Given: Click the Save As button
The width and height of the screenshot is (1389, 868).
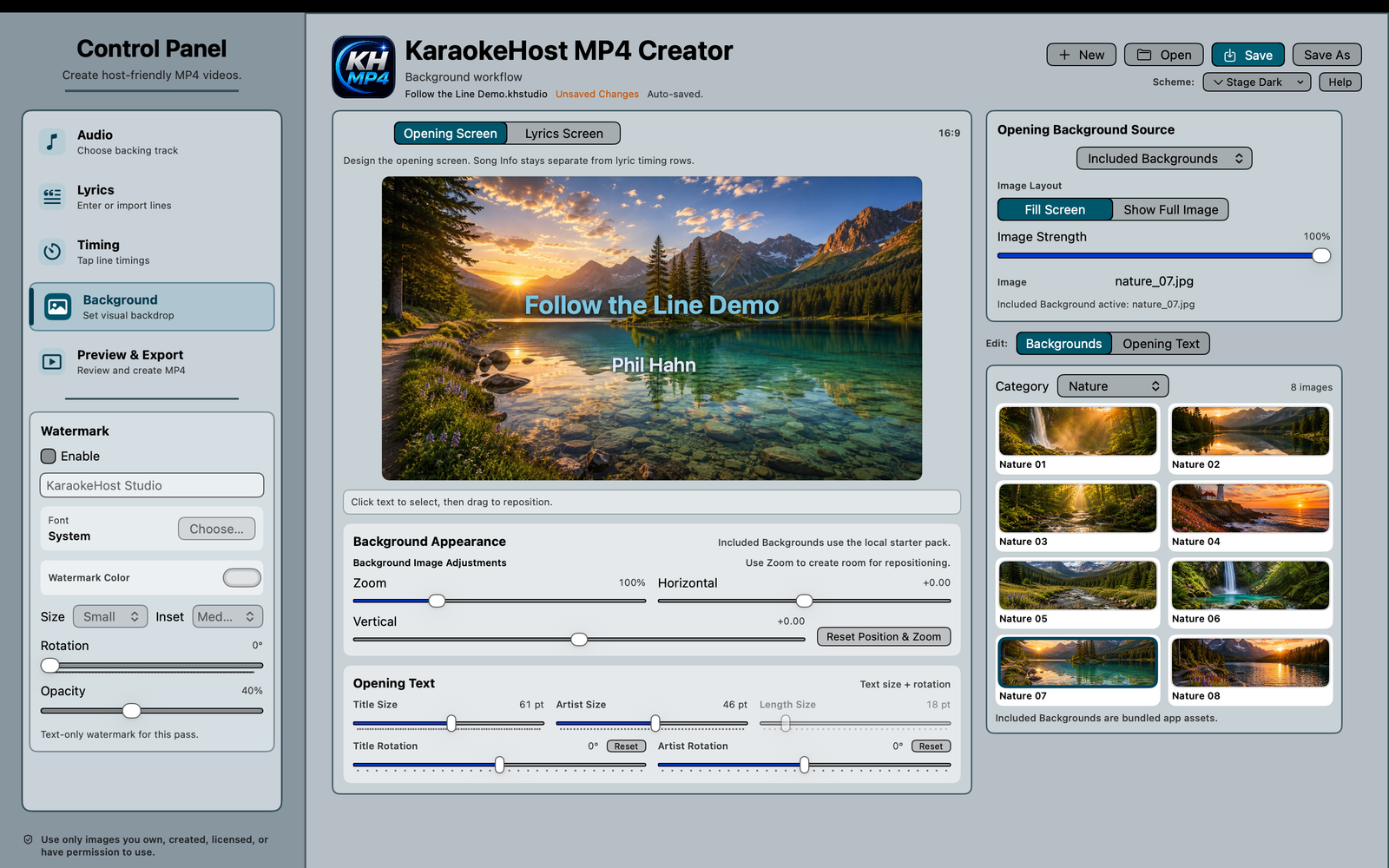Looking at the screenshot, I should pos(1326,55).
